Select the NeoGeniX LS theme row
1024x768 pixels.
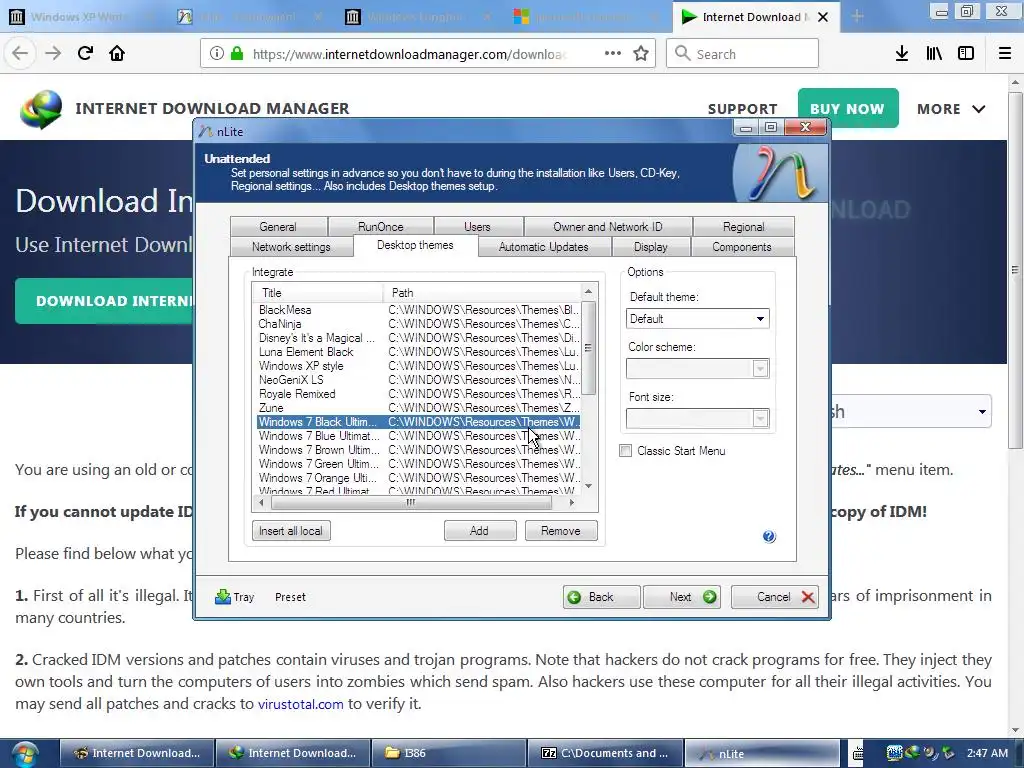coord(418,380)
